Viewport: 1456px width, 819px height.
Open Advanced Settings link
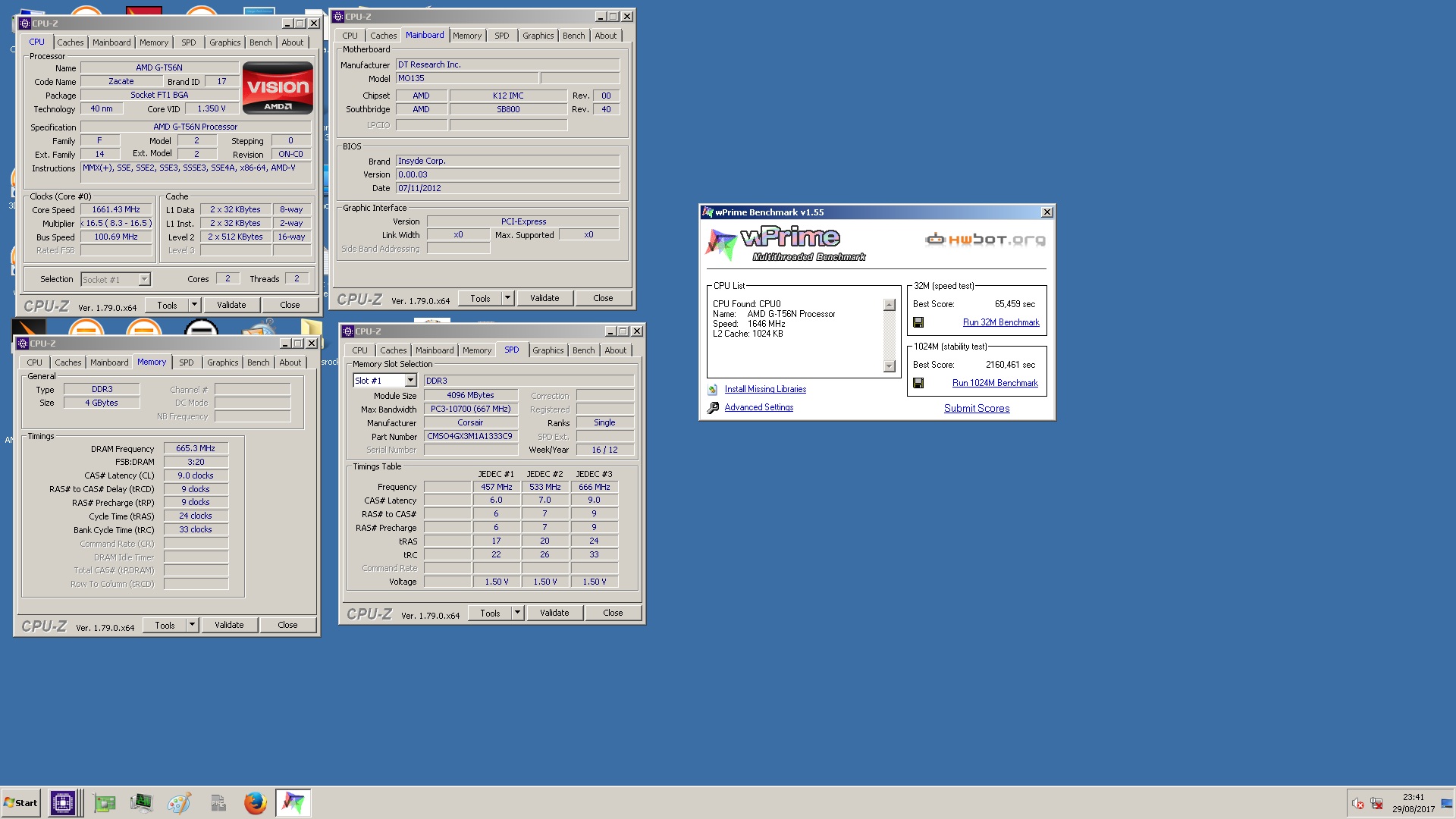pos(758,407)
